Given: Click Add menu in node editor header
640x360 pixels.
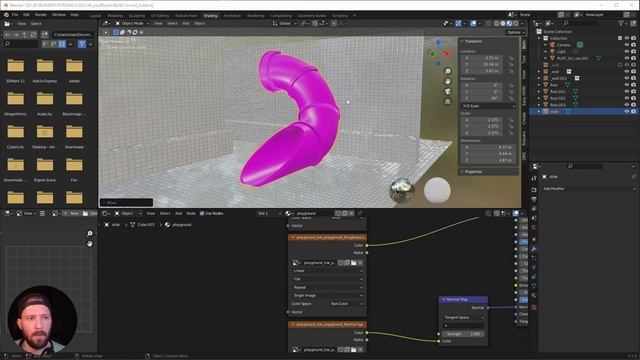Looking at the screenshot, I should pyautogui.click(x=178, y=213).
